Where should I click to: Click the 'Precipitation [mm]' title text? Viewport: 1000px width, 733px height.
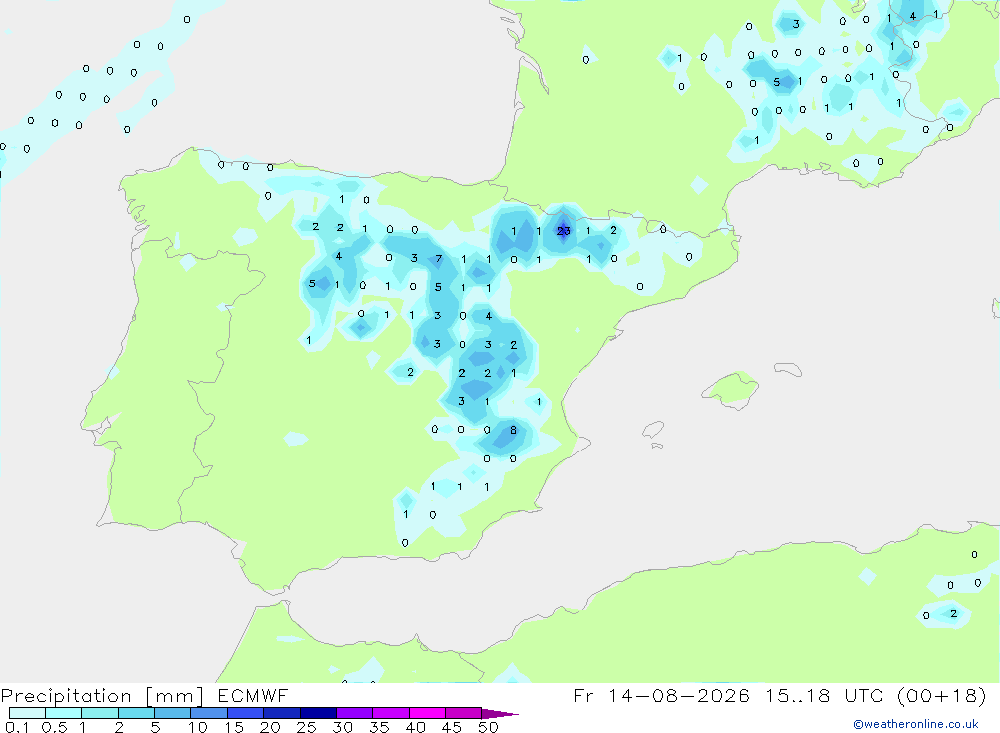(102, 696)
